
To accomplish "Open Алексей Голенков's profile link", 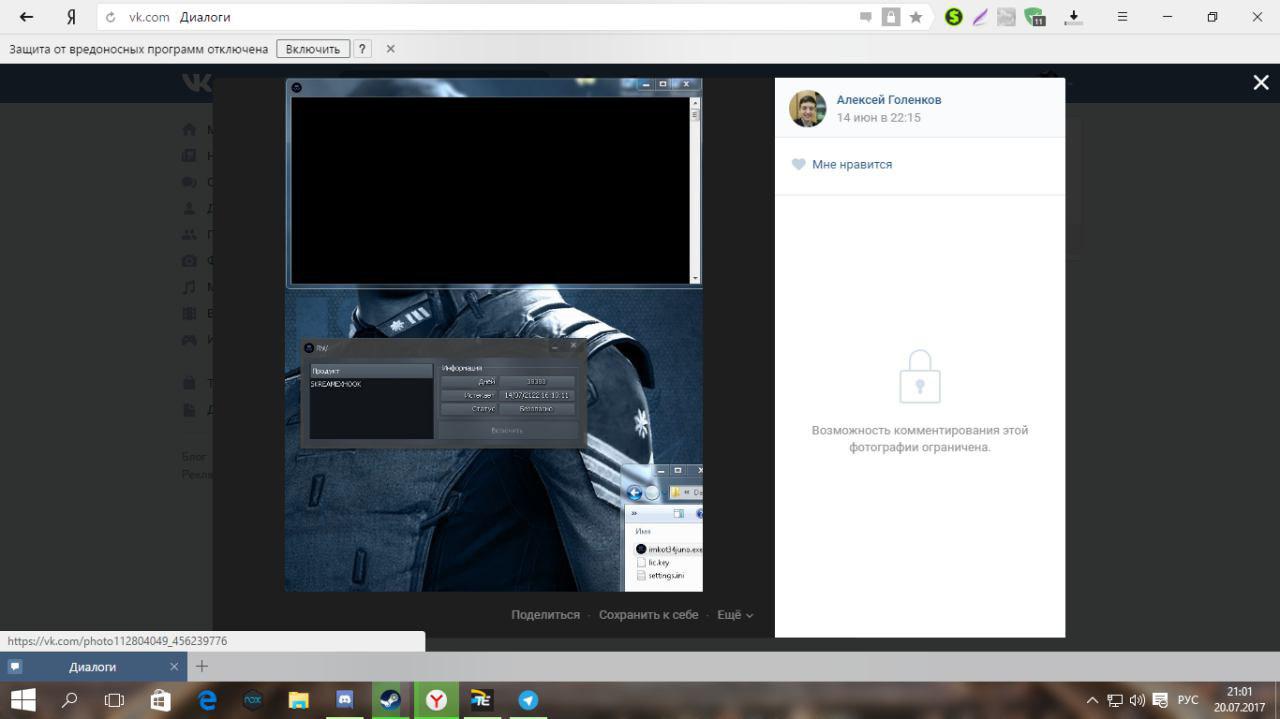I will (x=889, y=100).
